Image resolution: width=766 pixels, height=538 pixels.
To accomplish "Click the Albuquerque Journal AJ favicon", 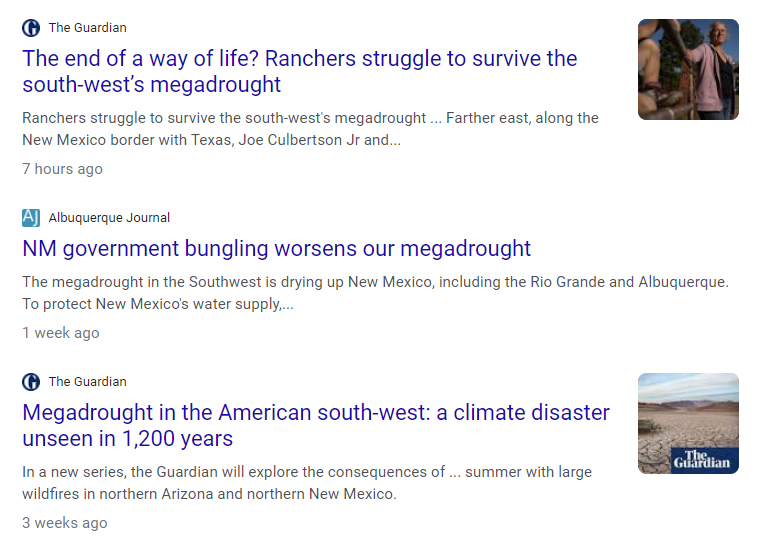I will pyautogui.click(x=31, y=217).
